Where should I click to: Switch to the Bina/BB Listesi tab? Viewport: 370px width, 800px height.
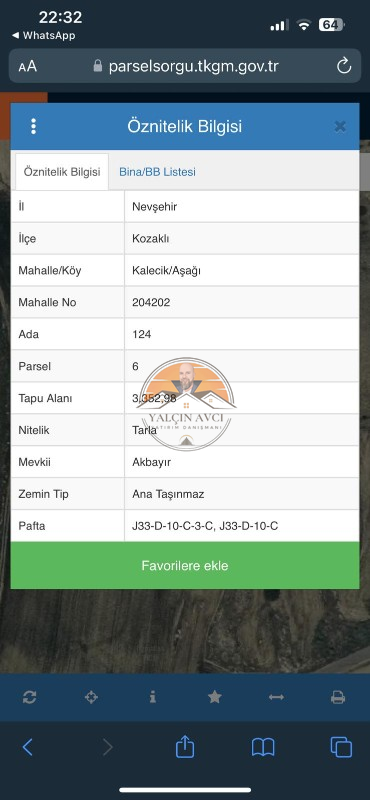(x=157, y=172)
